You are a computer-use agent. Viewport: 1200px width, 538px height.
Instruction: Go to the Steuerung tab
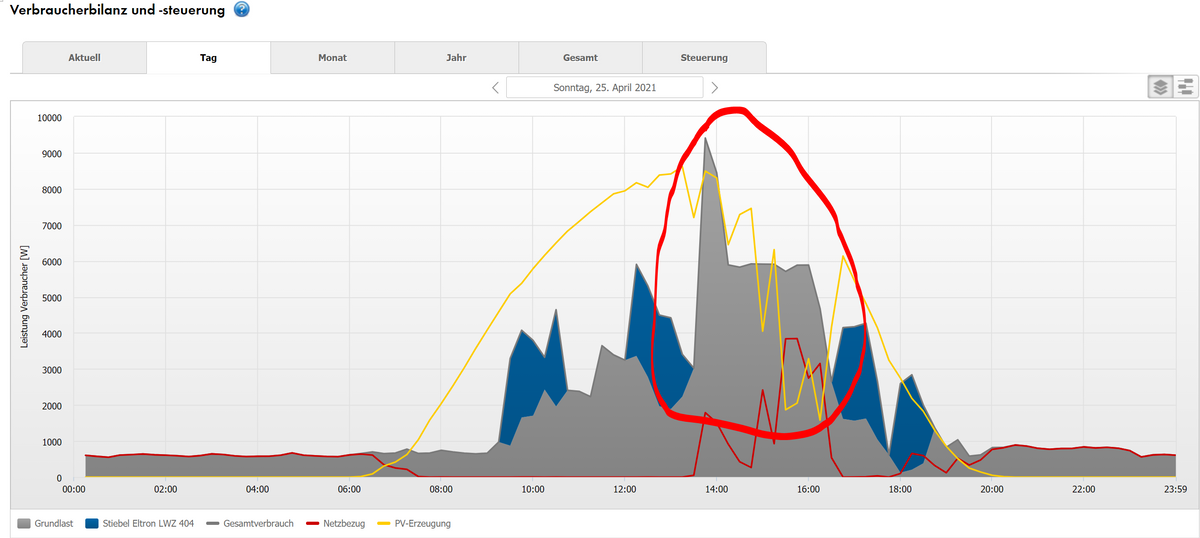[704, 58]
